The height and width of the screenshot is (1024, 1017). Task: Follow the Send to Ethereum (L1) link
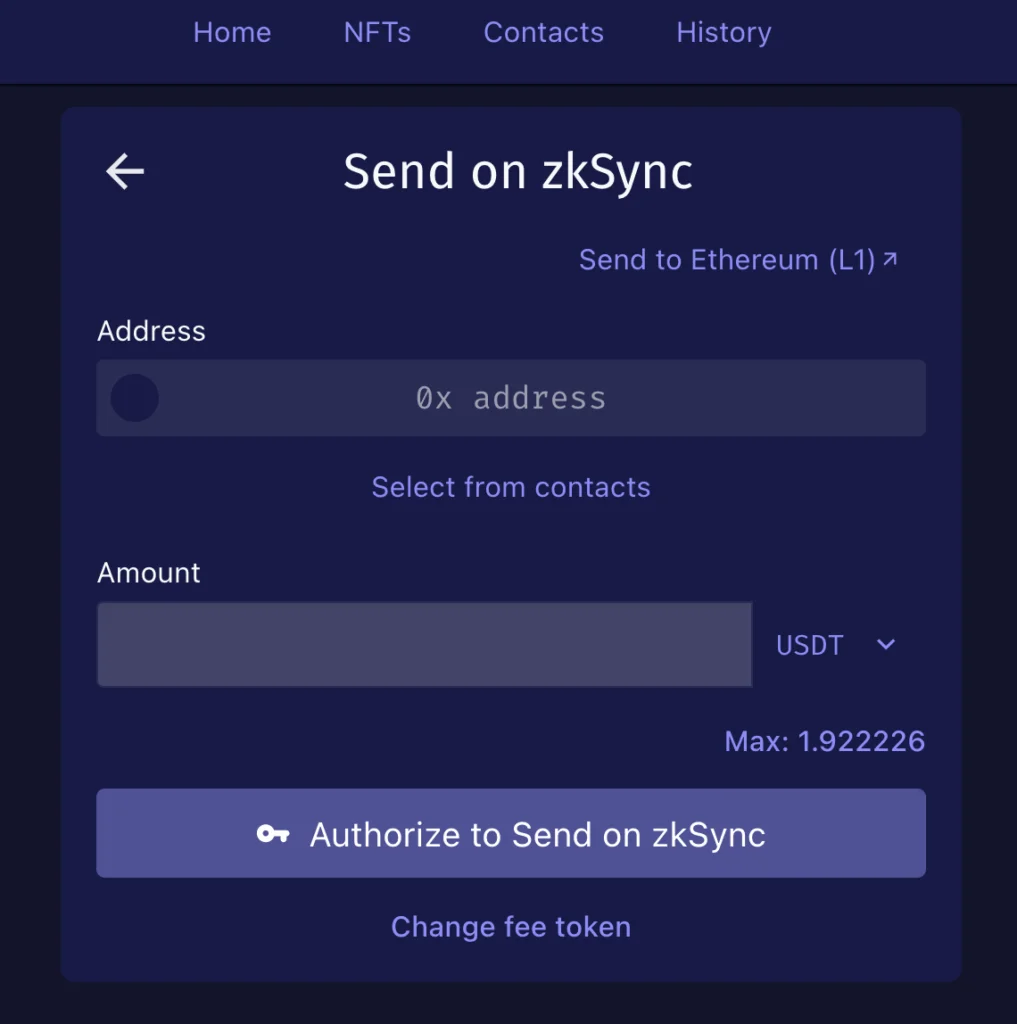click(x=727, y=260)
